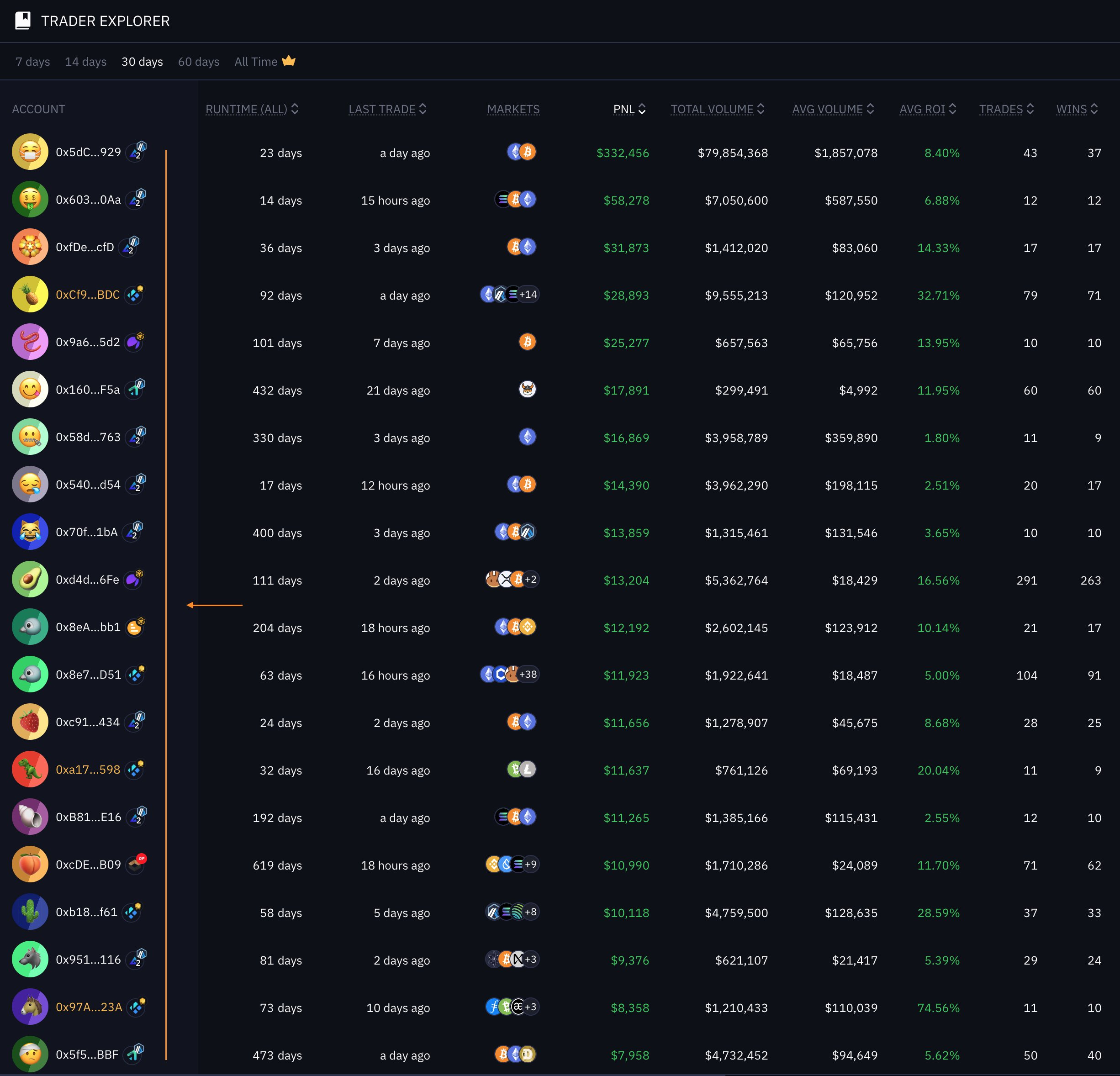
Task: Click the orange protocol badge next to 0x8eA...bb1
Action: click(135, 626)
